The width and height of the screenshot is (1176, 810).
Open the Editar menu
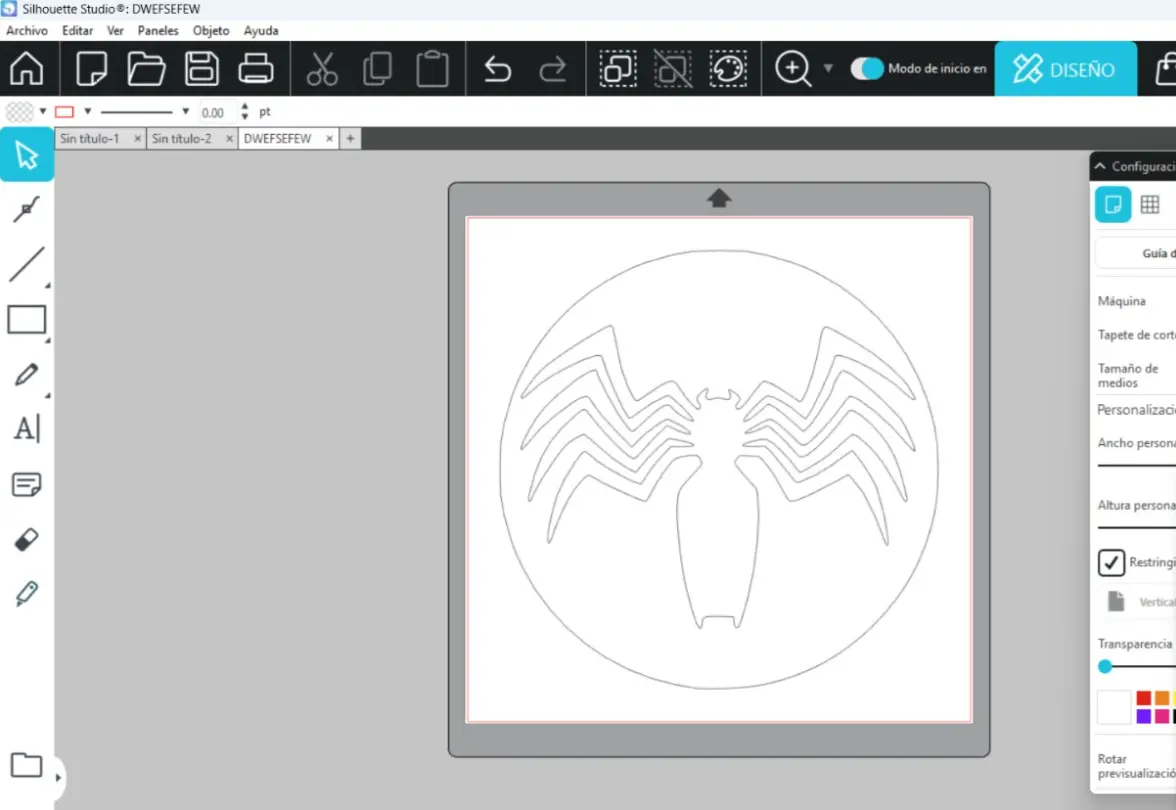(77, 31)
